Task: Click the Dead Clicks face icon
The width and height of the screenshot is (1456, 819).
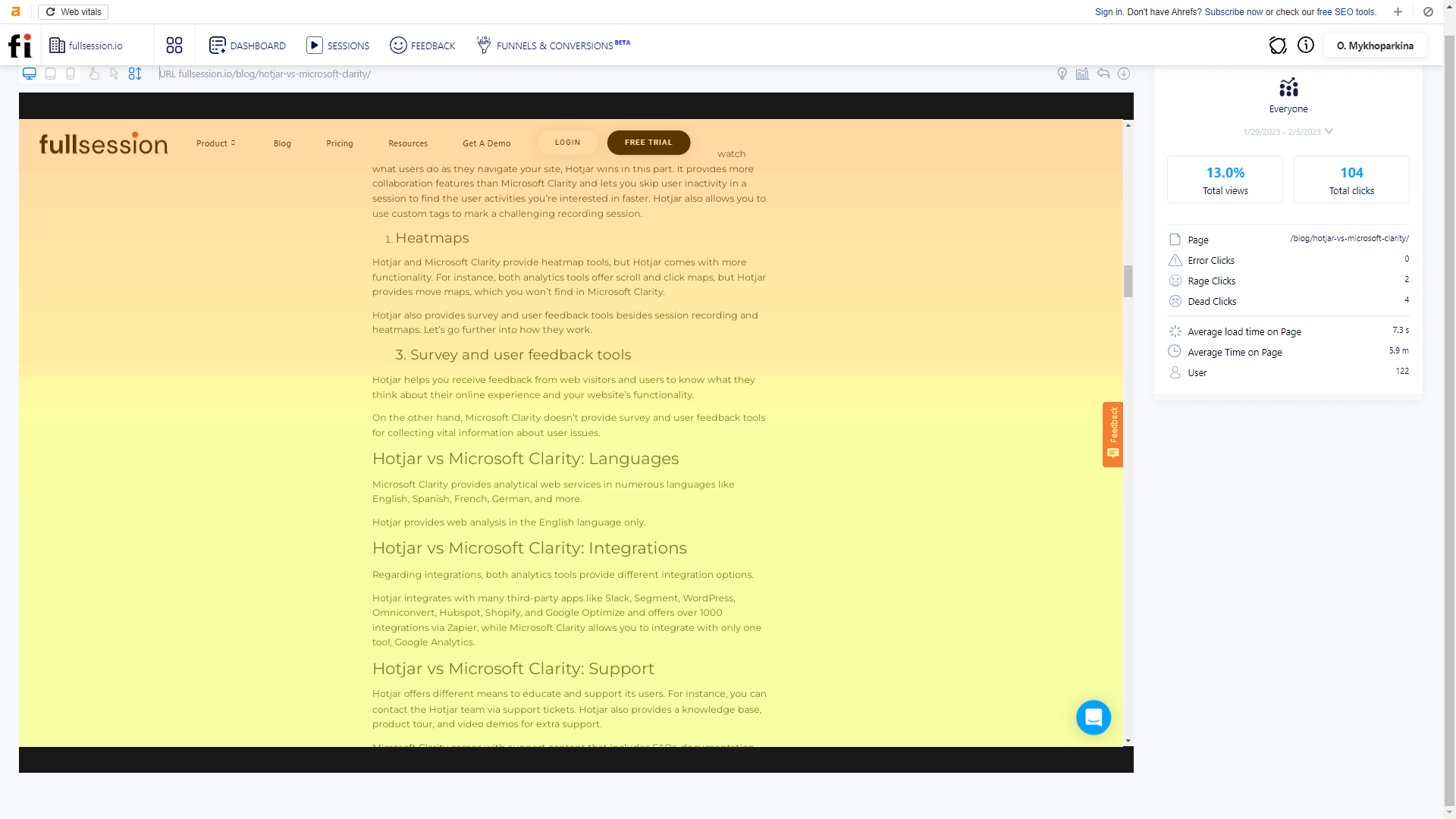Action: 1175,301
